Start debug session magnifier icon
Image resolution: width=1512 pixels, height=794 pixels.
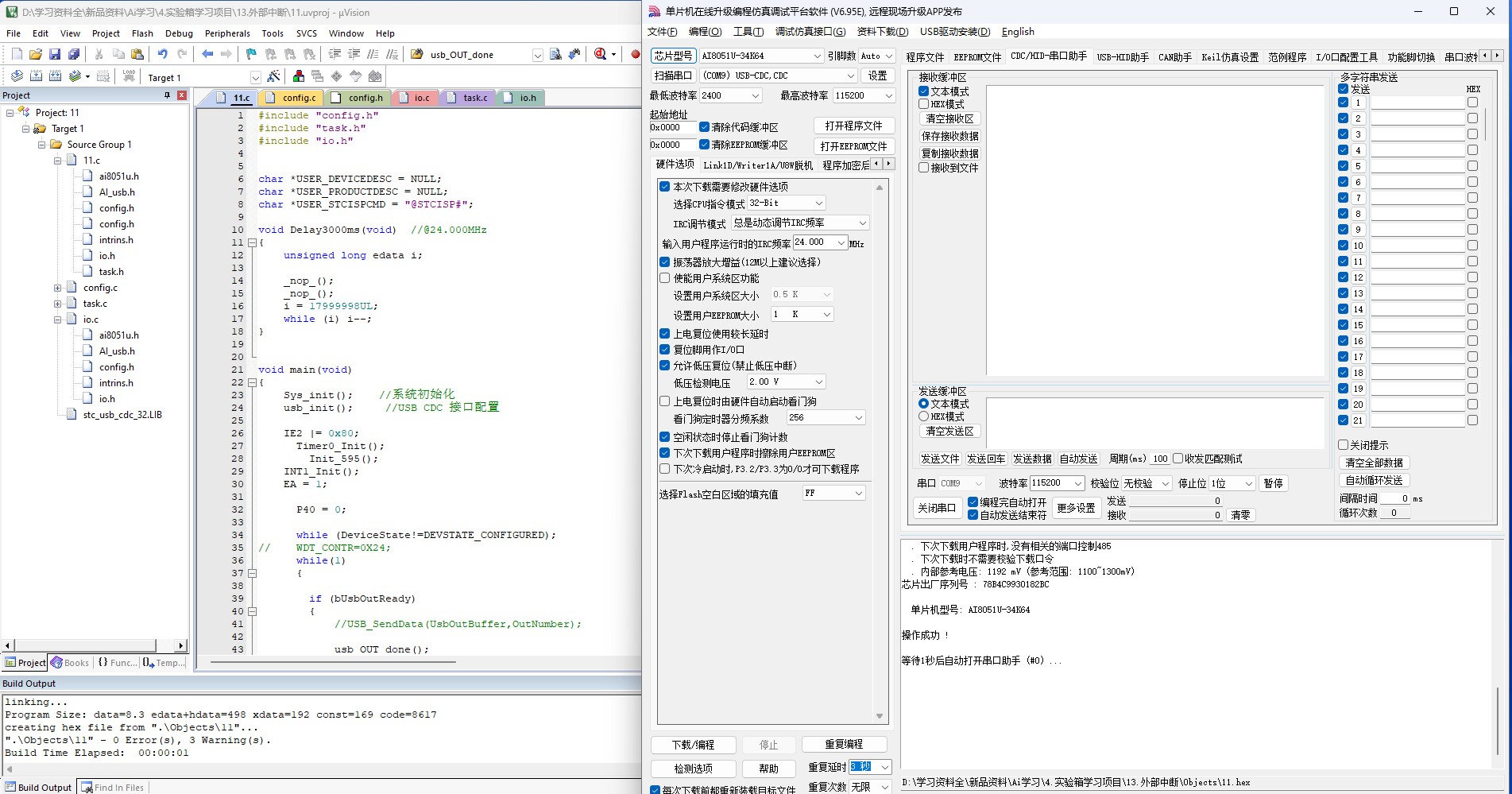point(601,54)
